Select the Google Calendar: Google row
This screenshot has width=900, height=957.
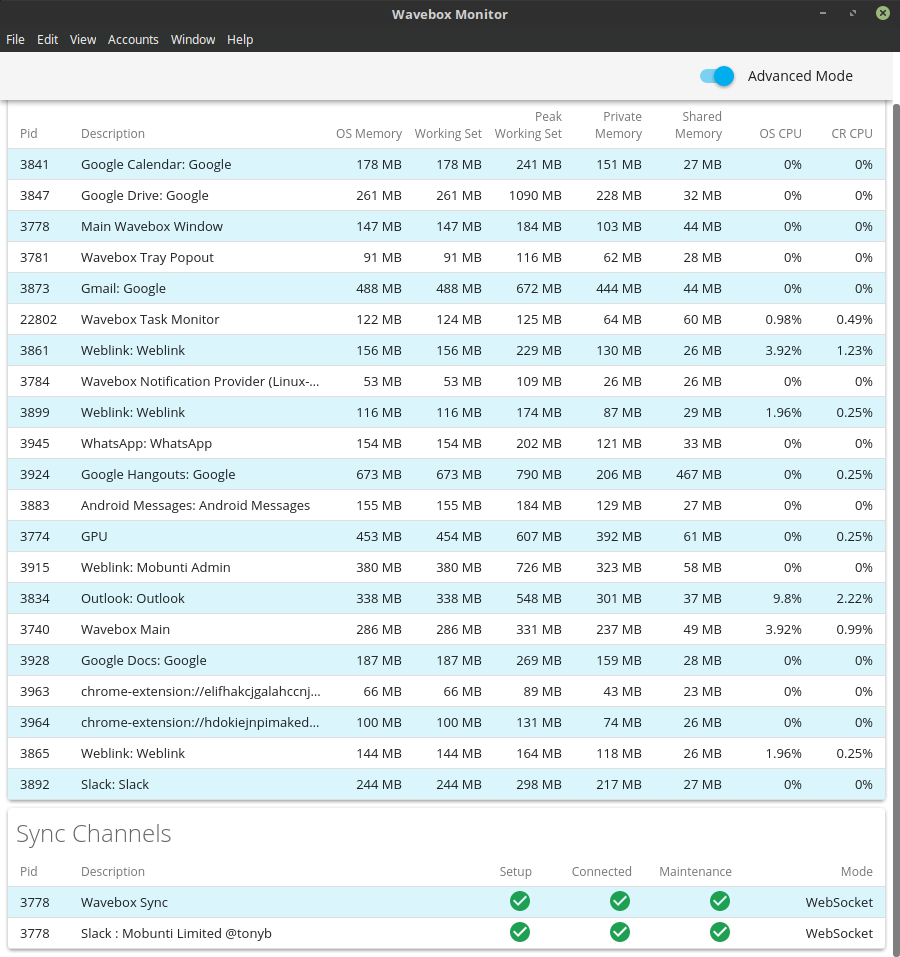446,164
